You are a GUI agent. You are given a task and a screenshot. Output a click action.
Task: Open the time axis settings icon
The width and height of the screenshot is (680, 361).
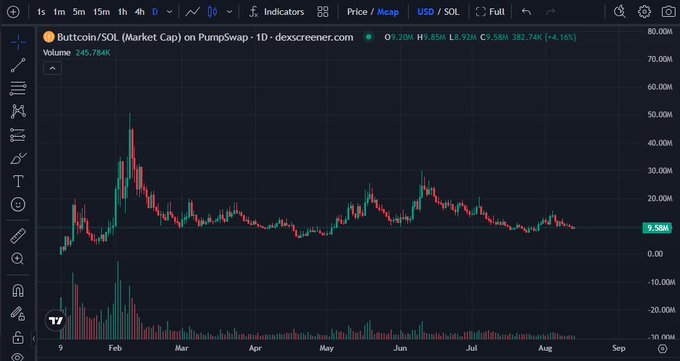[662, 348]
